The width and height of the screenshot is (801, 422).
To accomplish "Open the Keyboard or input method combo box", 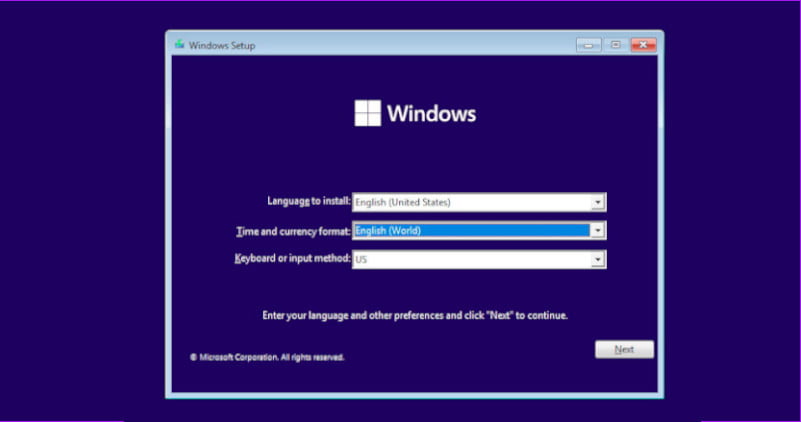I will pos(471,260).
